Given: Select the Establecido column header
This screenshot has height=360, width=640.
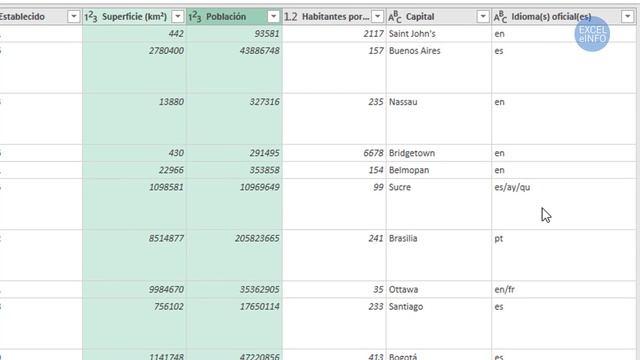Looking at the screenshot, I should coord(40,17).
